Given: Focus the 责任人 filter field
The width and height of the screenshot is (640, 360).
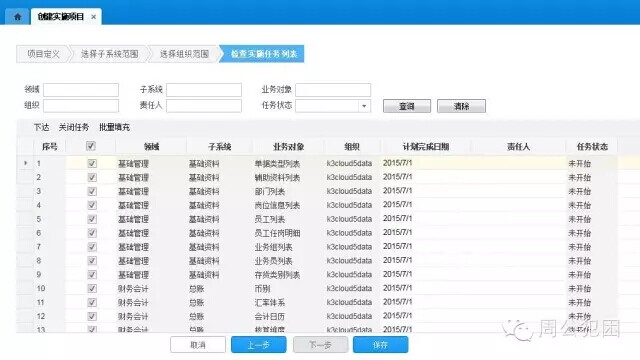Looking at the screenshot, I should (x=204, y=106).
